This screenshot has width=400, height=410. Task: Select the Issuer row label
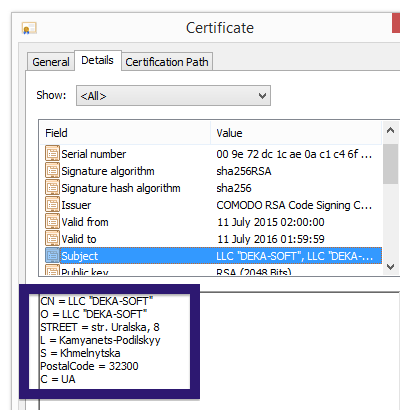76,205
